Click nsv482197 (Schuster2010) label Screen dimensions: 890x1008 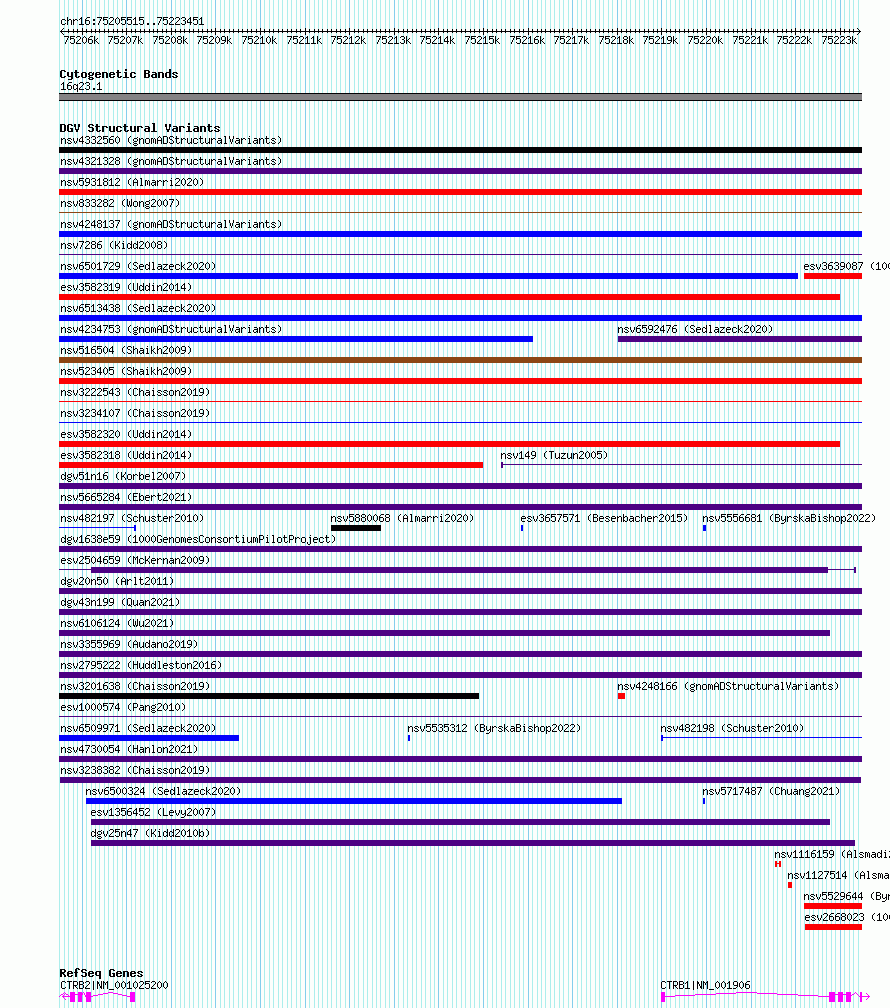pyautogui.click(x=132, y=518)
